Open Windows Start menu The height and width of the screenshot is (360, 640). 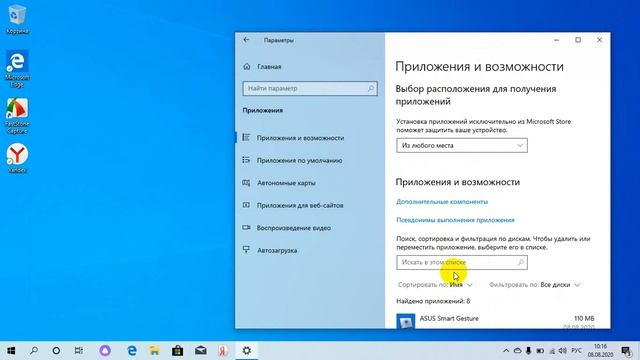tap(11, 351)
